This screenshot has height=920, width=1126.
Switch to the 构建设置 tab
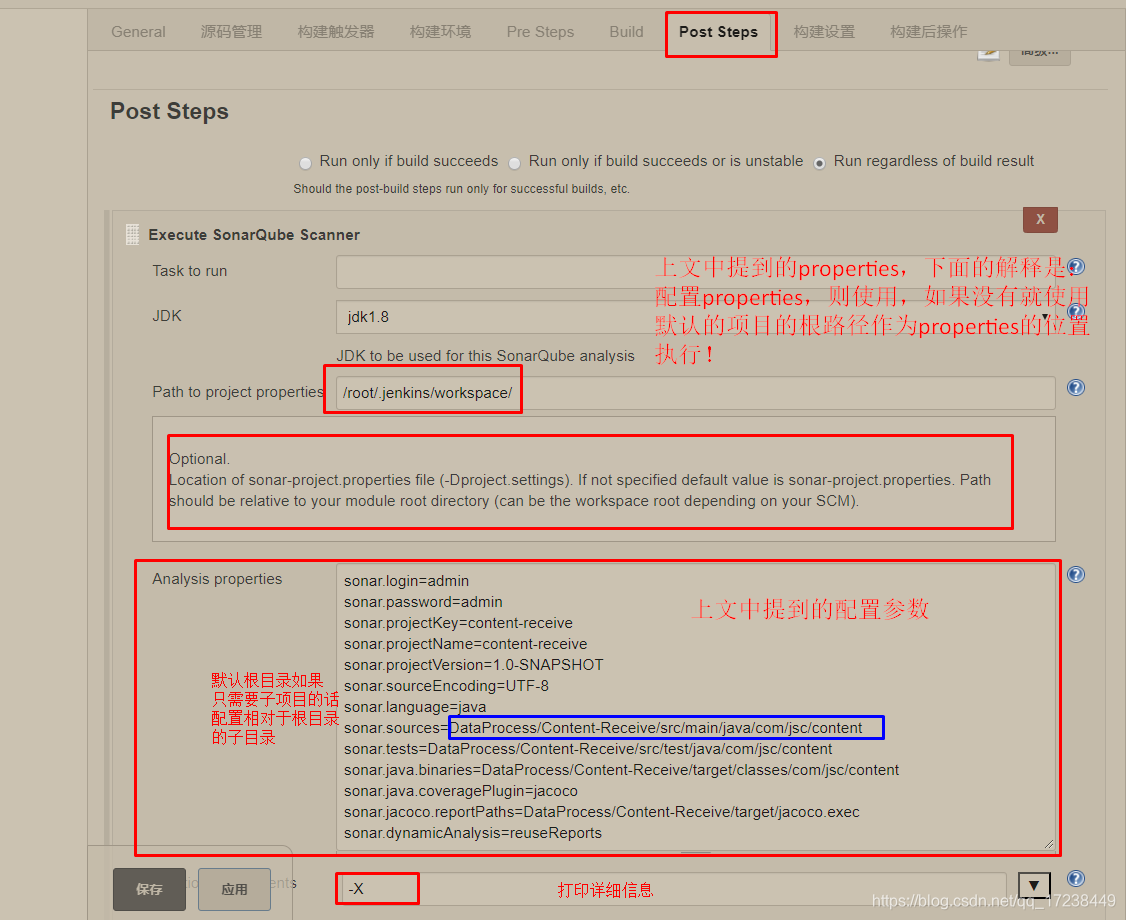[x=824, y=32]
